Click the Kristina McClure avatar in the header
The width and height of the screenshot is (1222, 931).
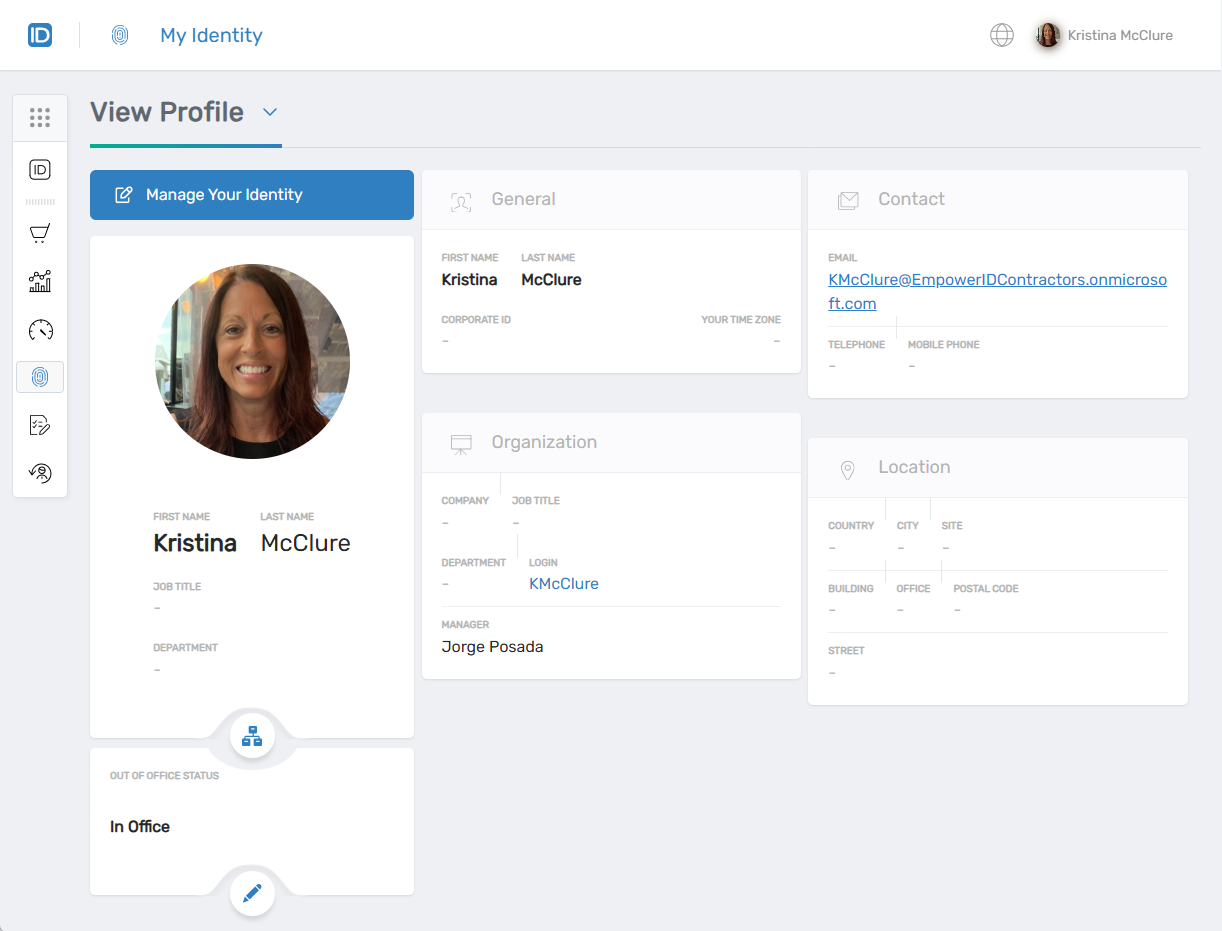point(1047,34)
